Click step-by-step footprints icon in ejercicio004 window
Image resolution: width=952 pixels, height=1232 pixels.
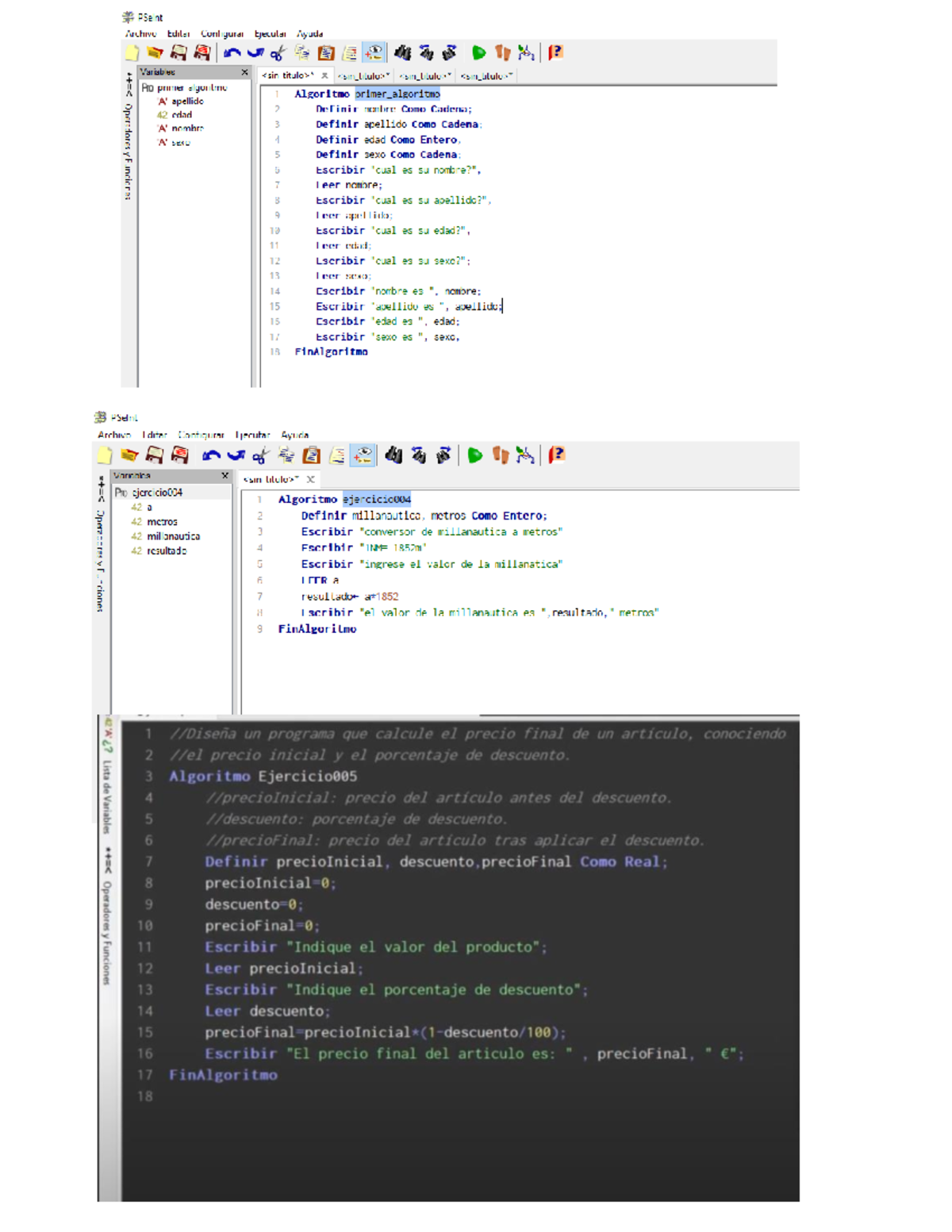tap(500, 455)
